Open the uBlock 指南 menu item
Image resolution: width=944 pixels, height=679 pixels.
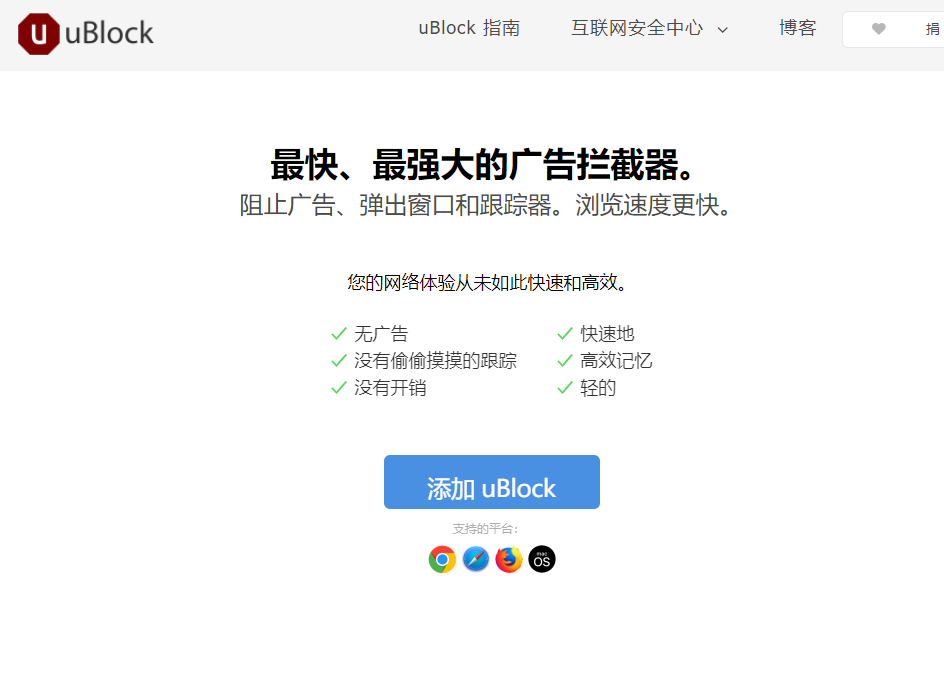[468, 29]
